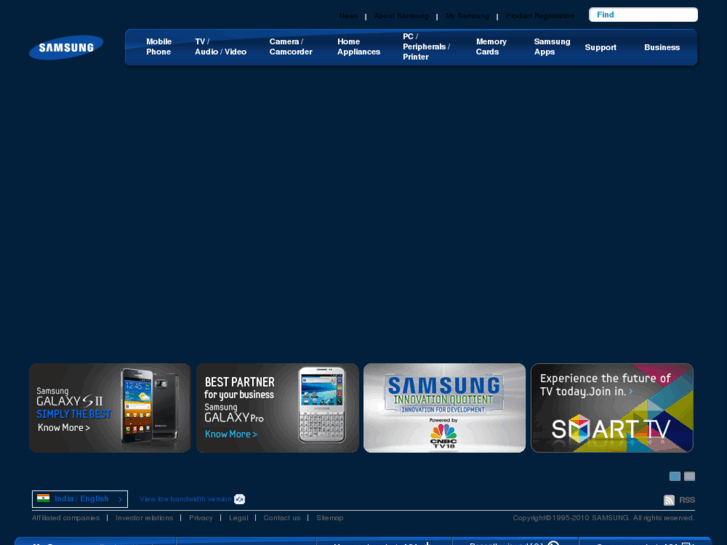The width and height of the screenshot is (727, 545).
Task: Click Know More on Galaxy Pro banner
Action: pos(230,434)
